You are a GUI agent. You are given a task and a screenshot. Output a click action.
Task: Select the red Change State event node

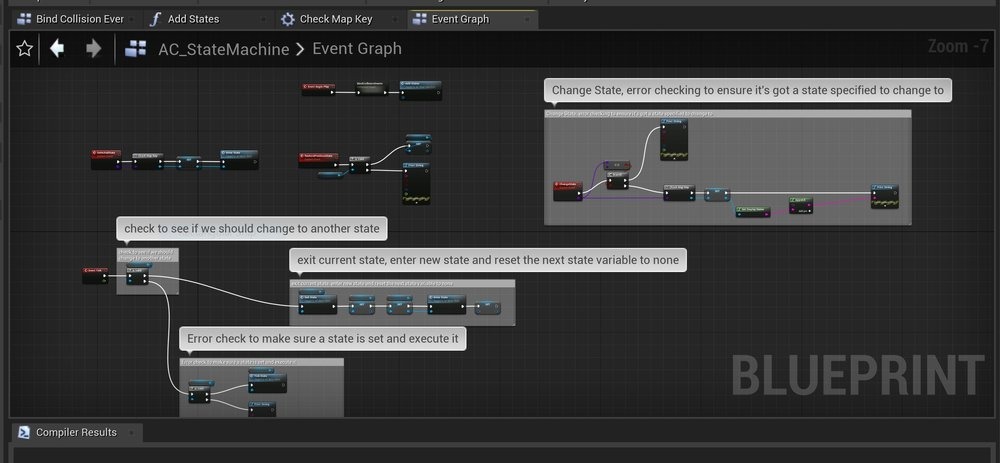click(567, 186)
